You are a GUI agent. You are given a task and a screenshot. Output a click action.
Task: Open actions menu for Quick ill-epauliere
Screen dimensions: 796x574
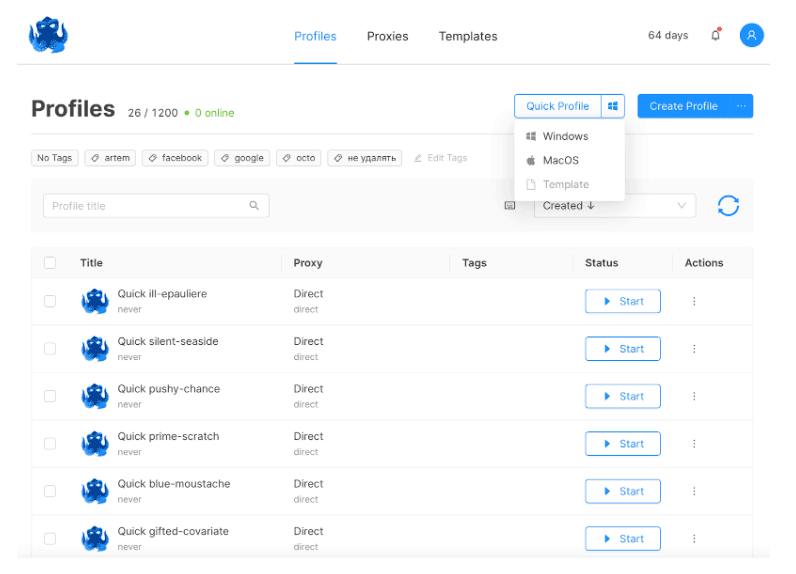pos(694,301)
